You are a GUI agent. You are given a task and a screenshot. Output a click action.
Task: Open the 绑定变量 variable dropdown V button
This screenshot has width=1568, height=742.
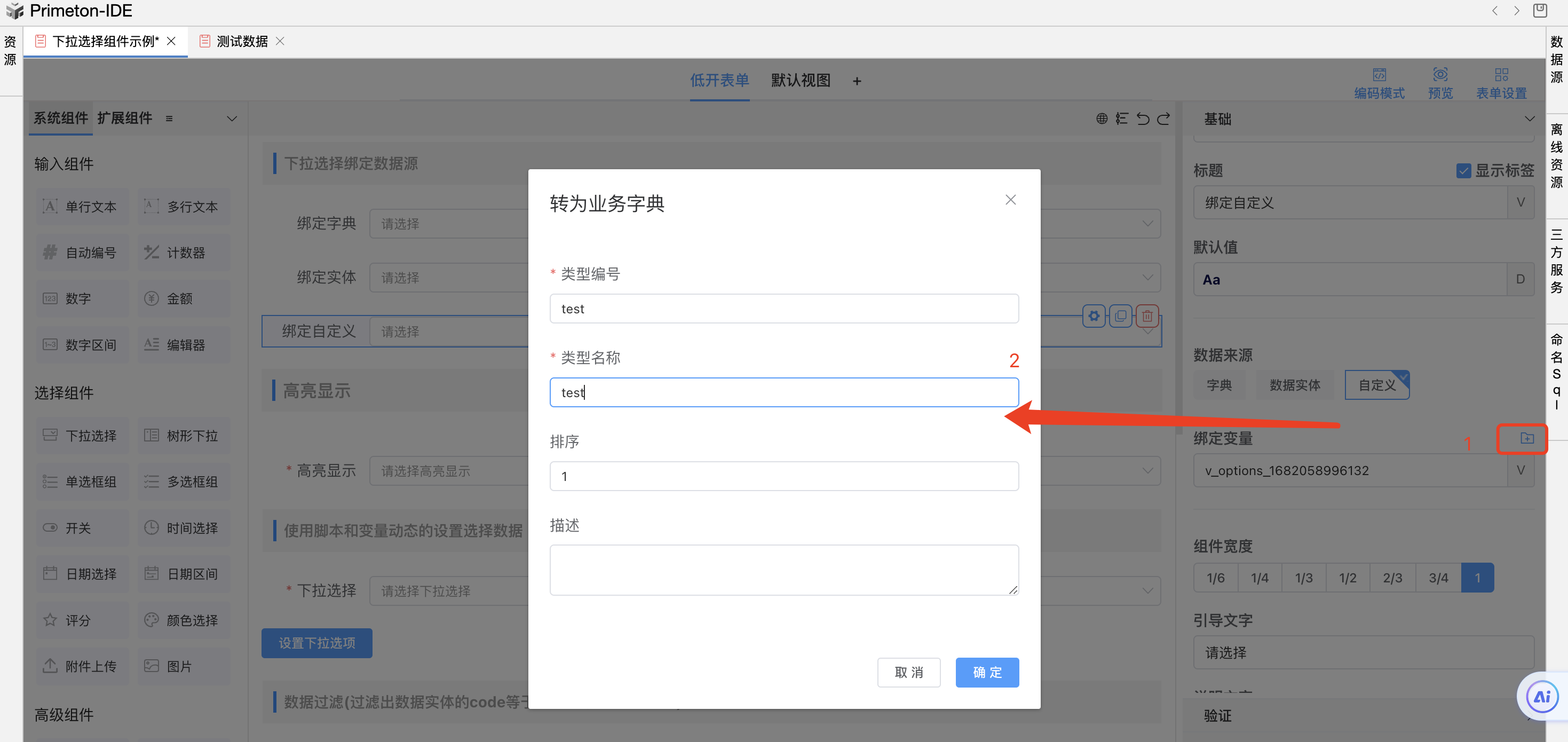[1520, 470]
